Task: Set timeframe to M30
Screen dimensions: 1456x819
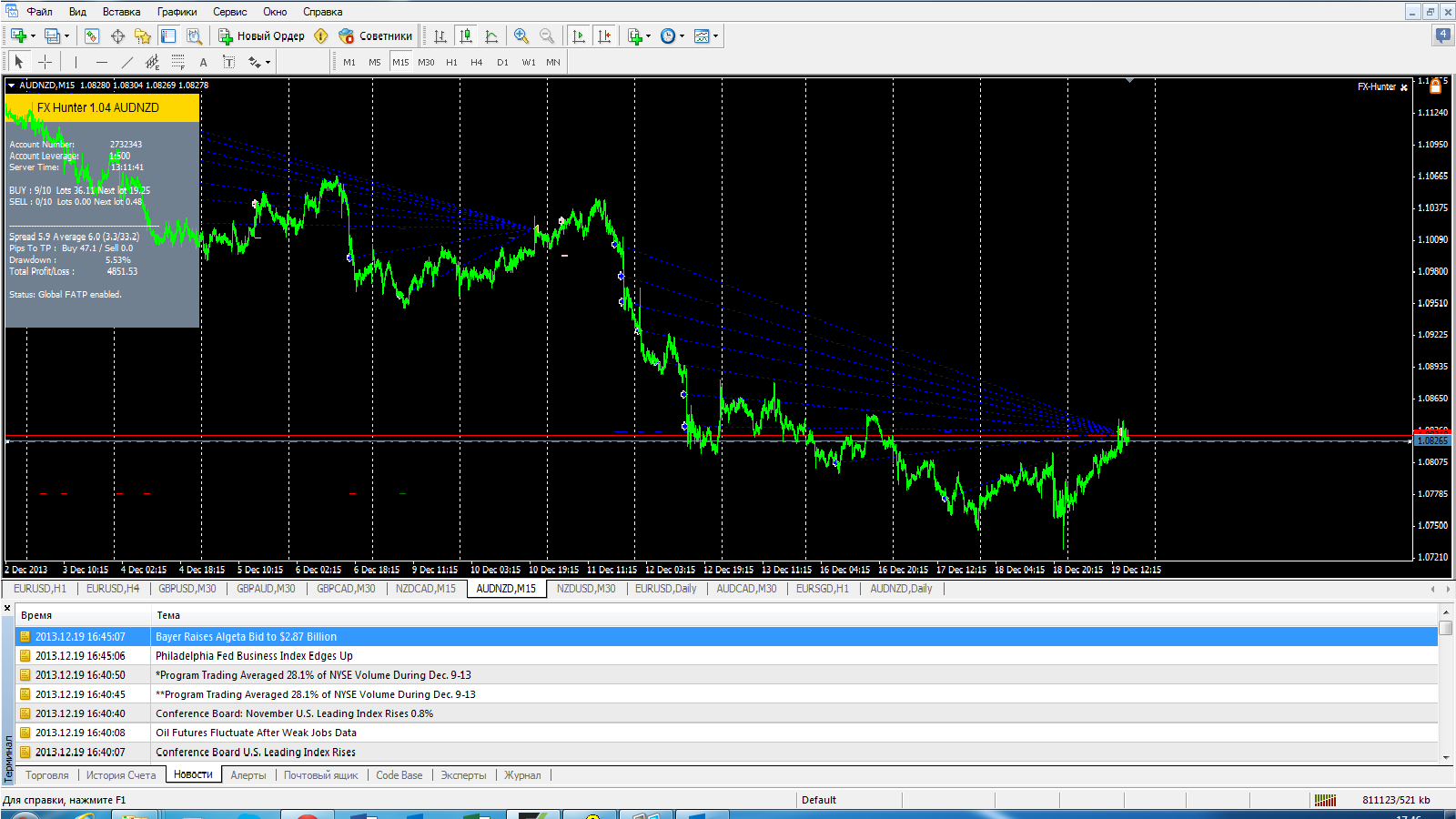Action: (x=426, y=62)
